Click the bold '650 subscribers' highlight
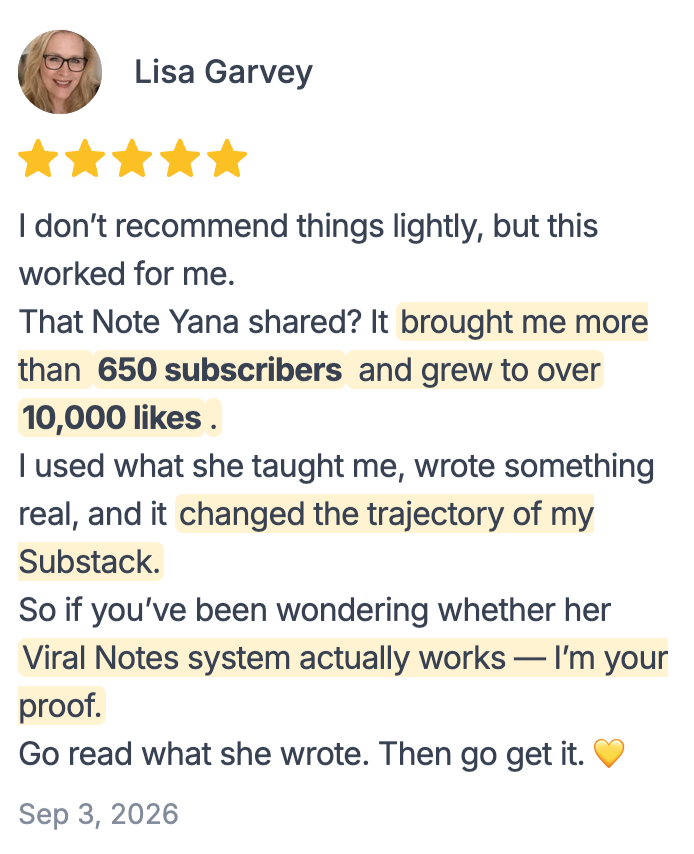 pos(220,370)
